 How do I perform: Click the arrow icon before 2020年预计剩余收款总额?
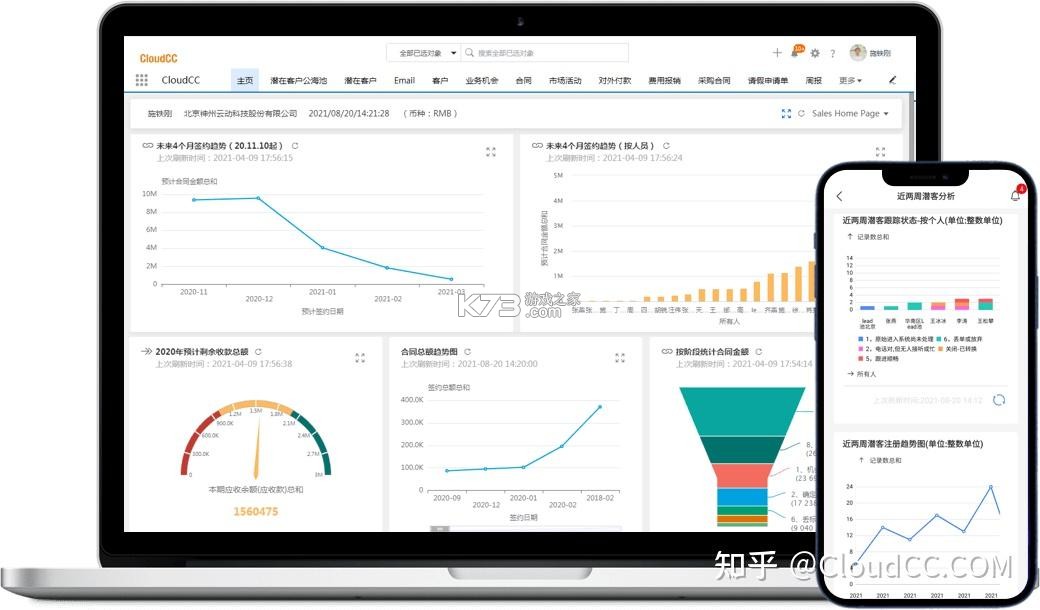[147, 351]
